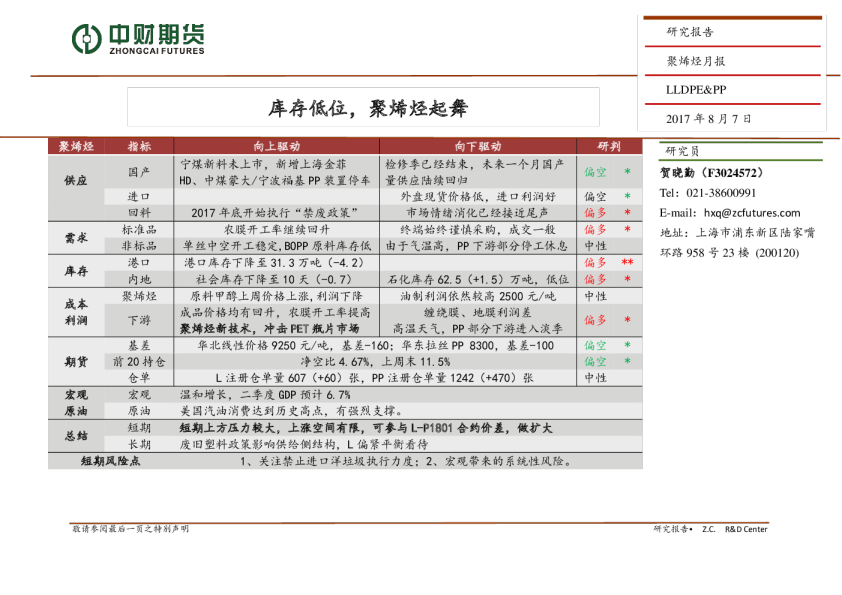Click cell 市场情绪消化已经接近尾声
The image size is (842, 595).
(x=478, y=213)
